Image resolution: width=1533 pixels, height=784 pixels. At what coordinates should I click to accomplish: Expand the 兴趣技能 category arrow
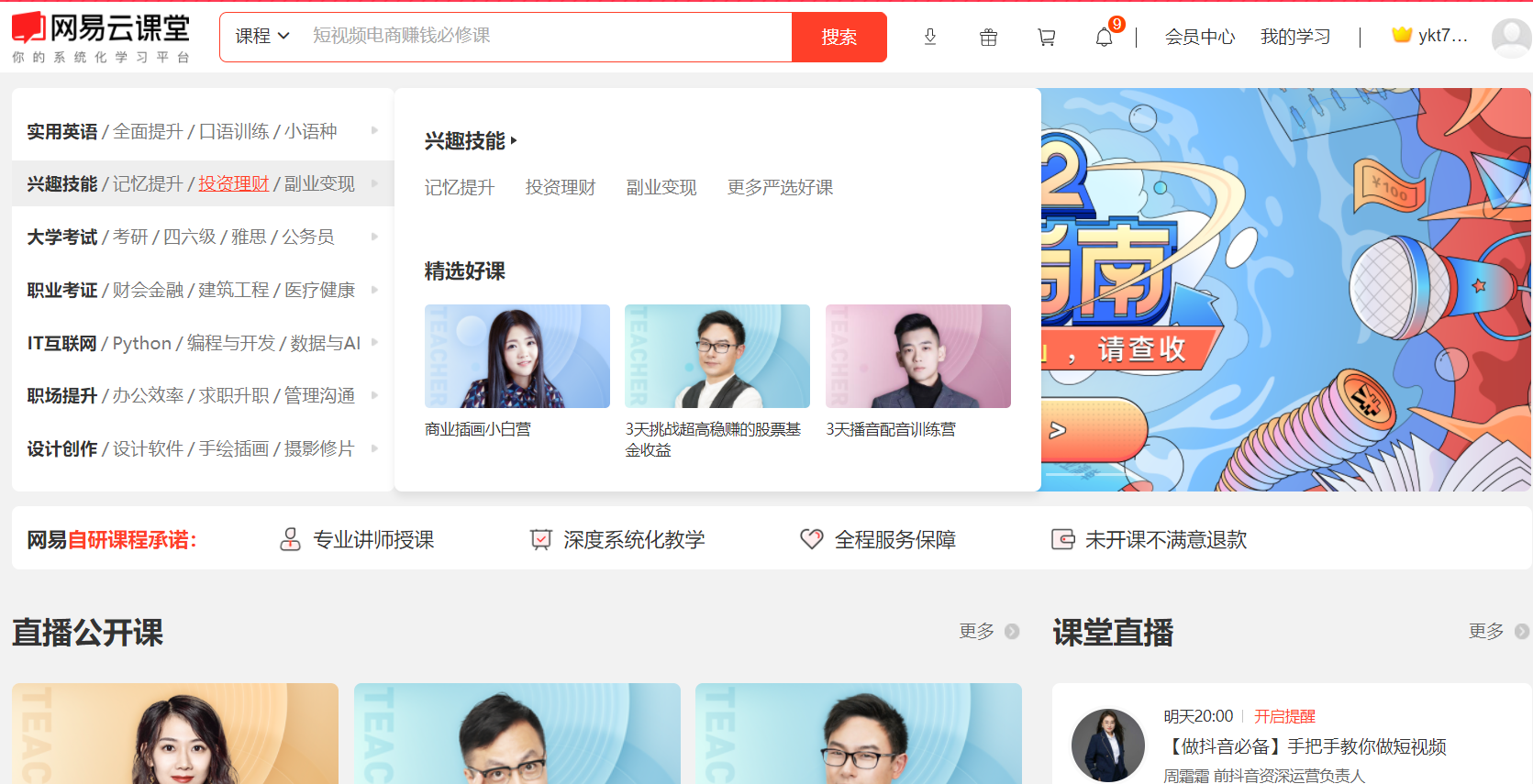[x=374, y=183]
